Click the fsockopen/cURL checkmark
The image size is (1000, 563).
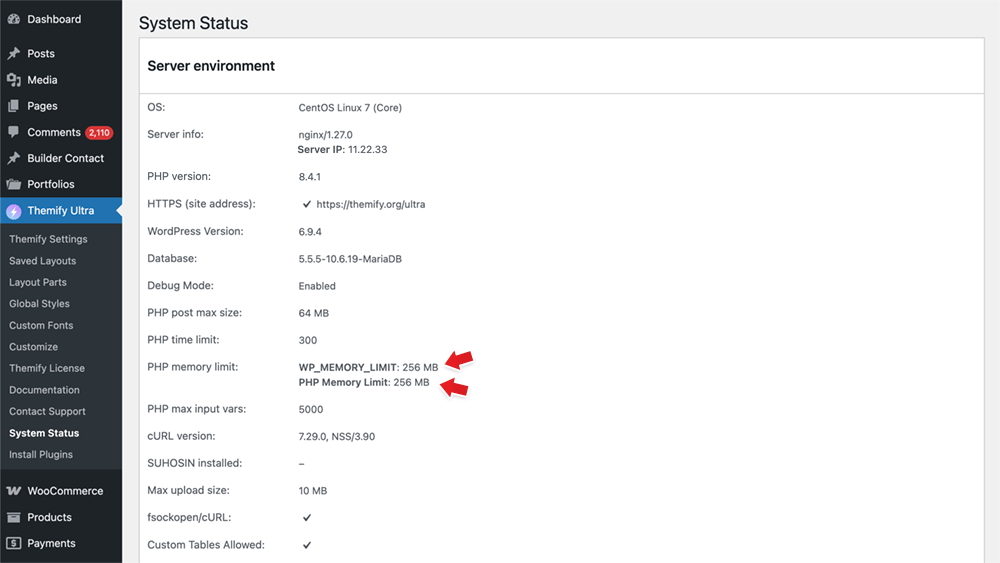click(307, 517)
